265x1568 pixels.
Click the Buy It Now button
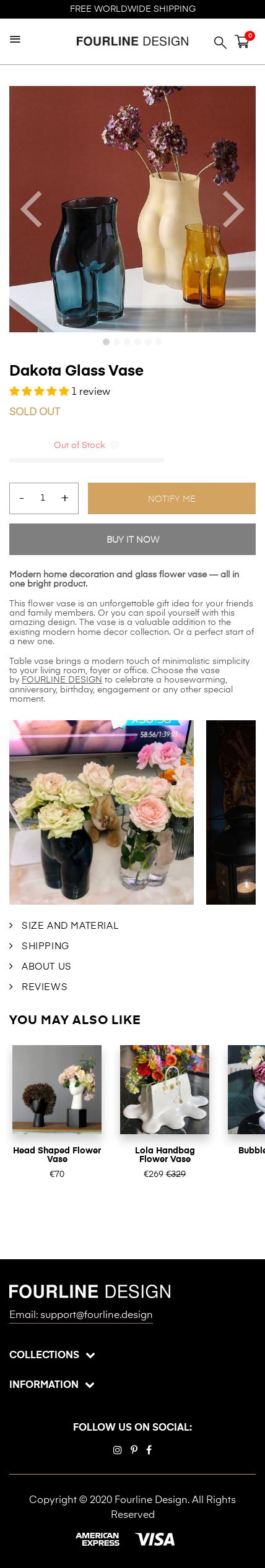132,539
